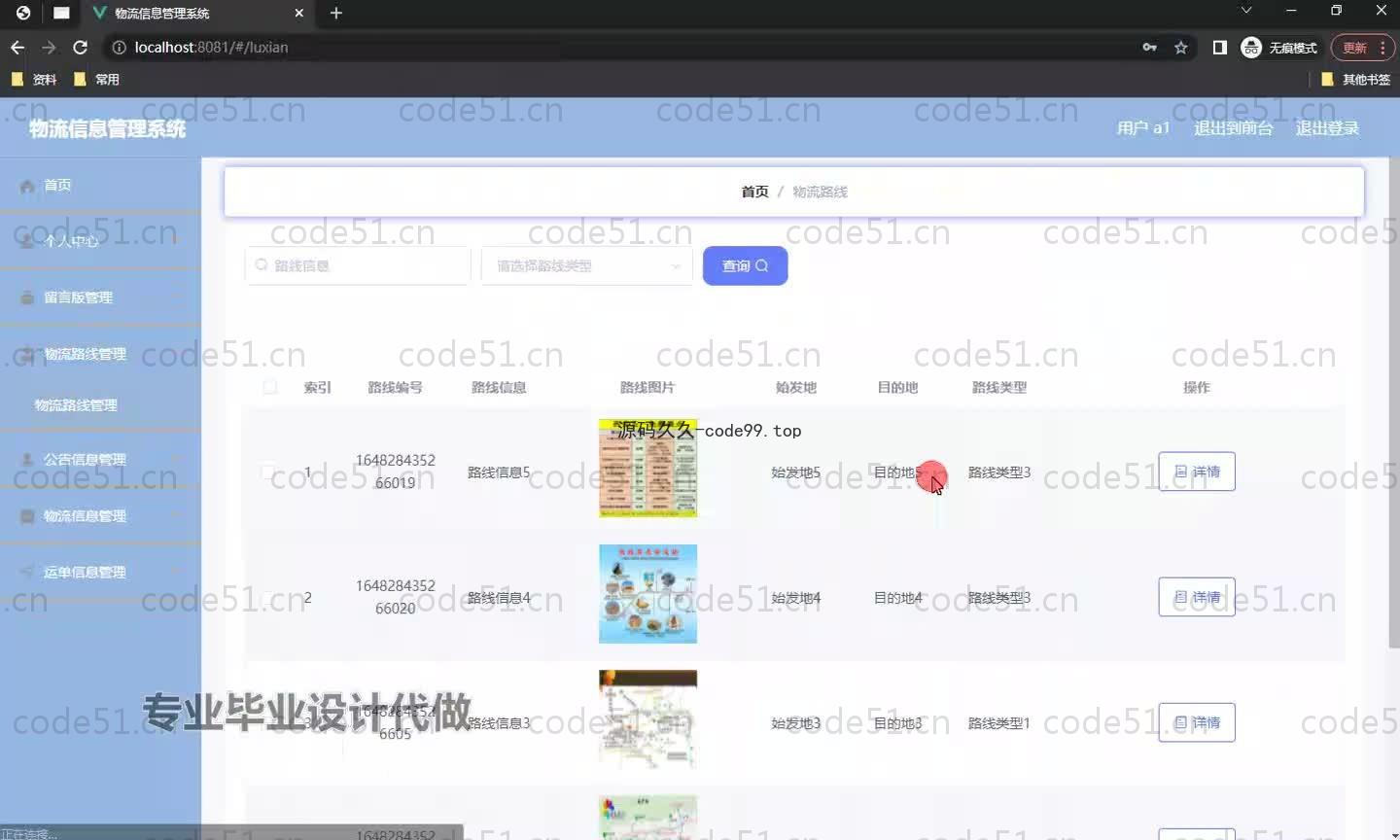Click the 公告信息管理 sidebar icon
The height and width of the screenshot is (840, 1400).
click(x=27, y=459)
